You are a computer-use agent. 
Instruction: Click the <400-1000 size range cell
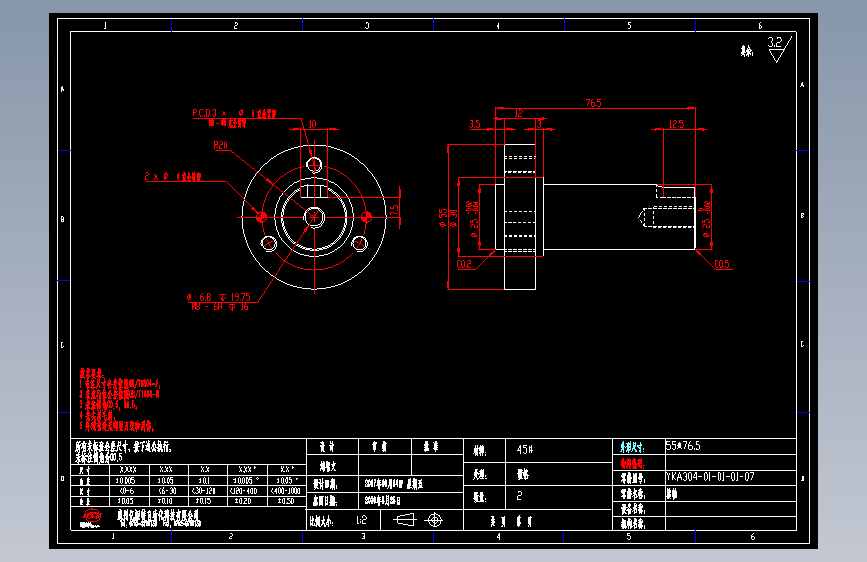click(x=286, y=491)
